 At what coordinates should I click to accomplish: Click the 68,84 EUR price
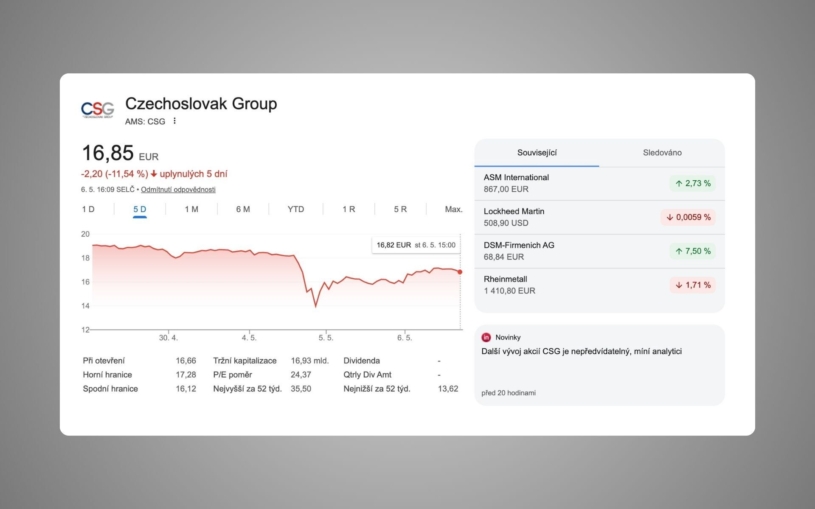[x=504, y=257]
